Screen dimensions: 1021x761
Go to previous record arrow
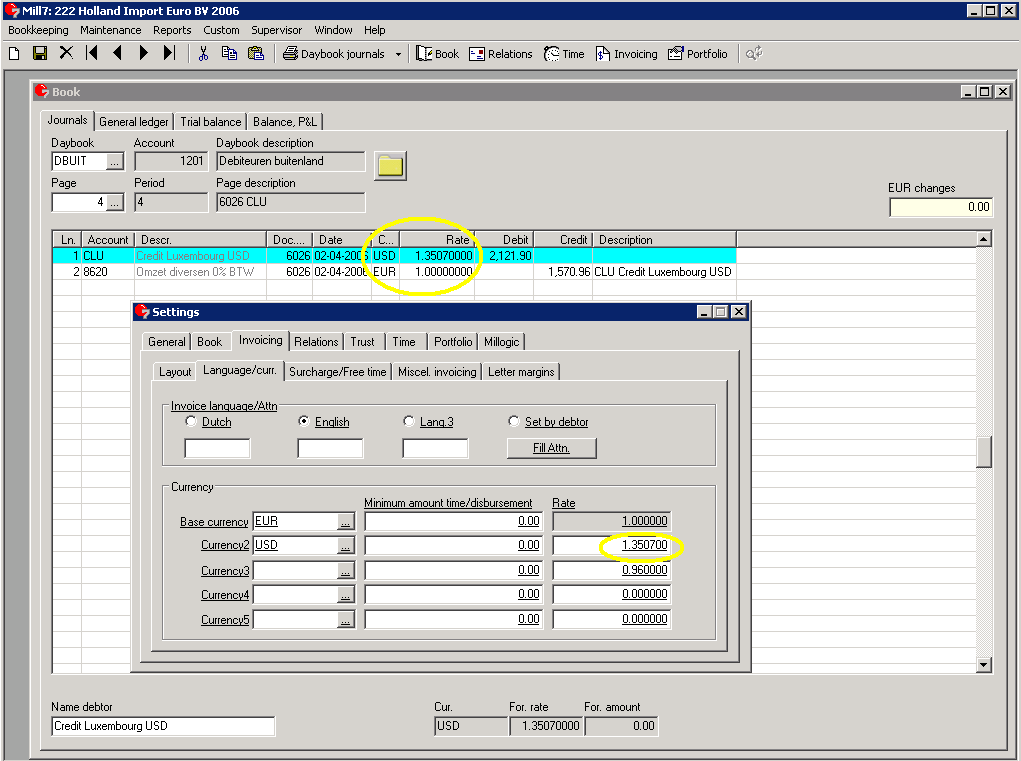(118, 53)
